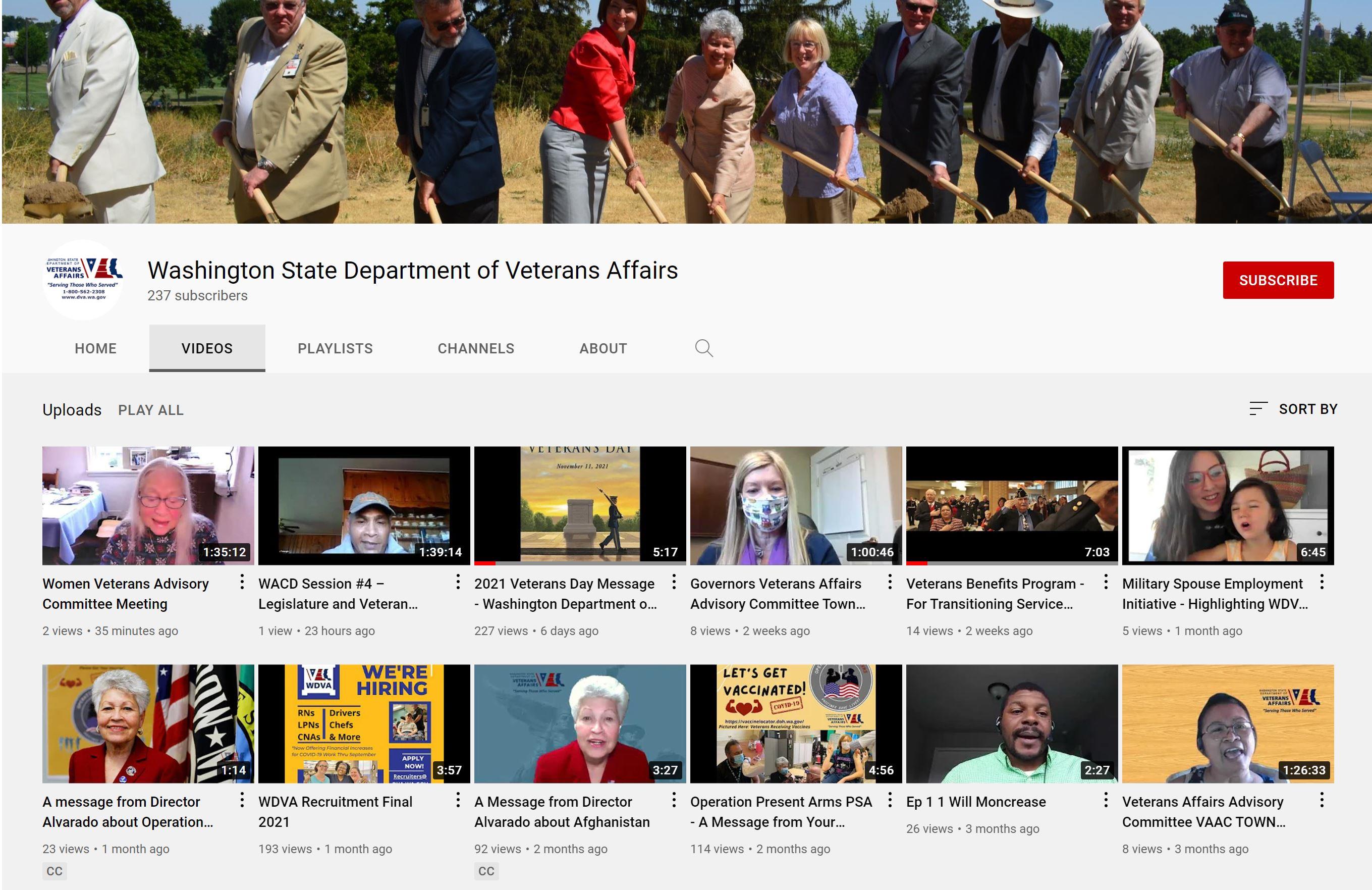This screenshot has height=890, width=1372.
Task: Open Veterans Benefits Program For Transitioning Service title
Action: (x=995, y=594)
